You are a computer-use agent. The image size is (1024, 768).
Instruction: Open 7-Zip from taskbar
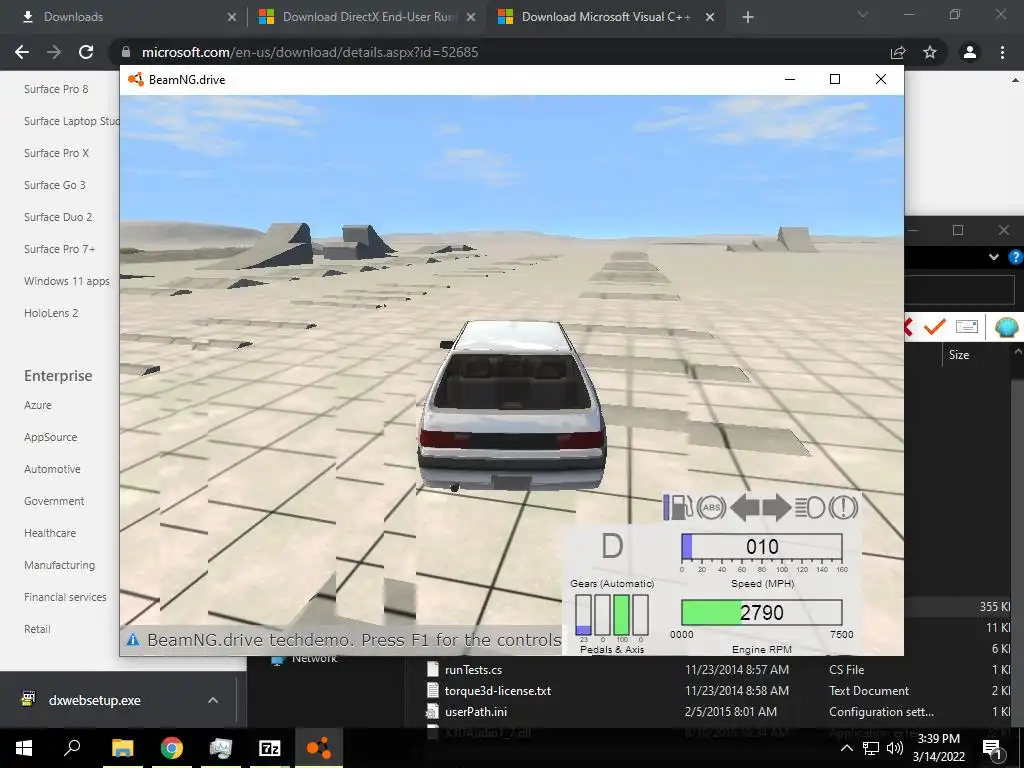click(x=270, y=748)
